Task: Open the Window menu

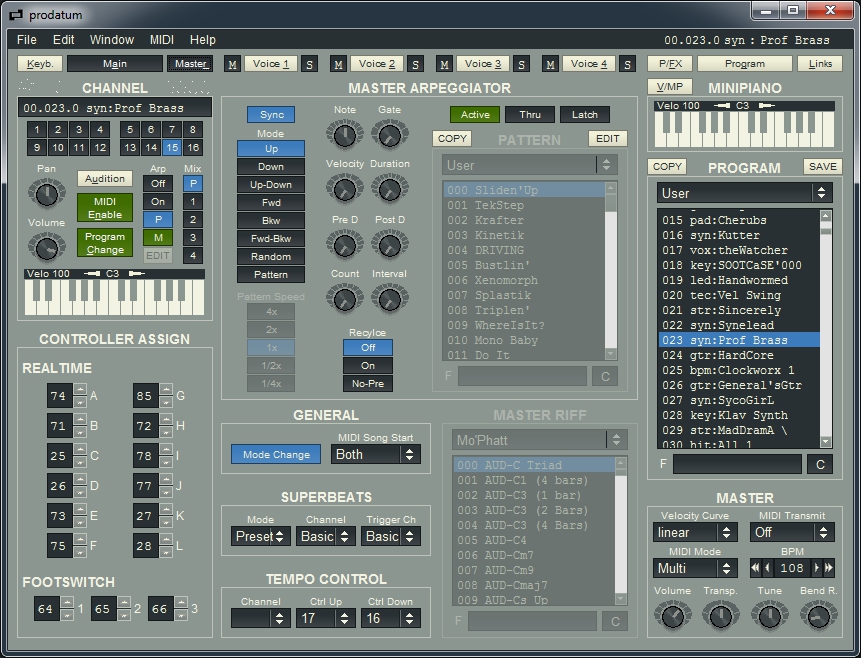Action: click(111, 40)
